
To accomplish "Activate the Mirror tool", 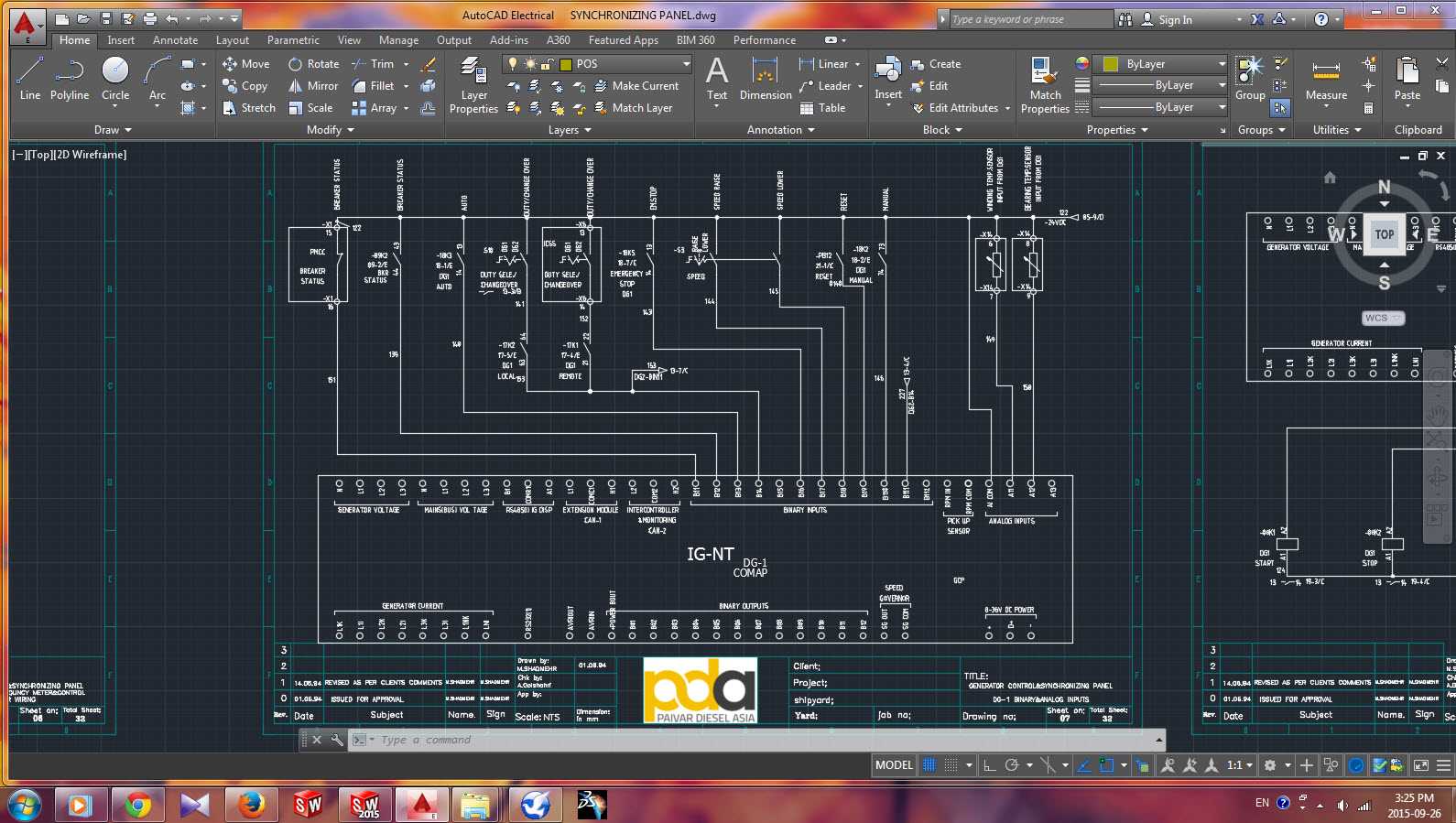I will click(313, 86).
